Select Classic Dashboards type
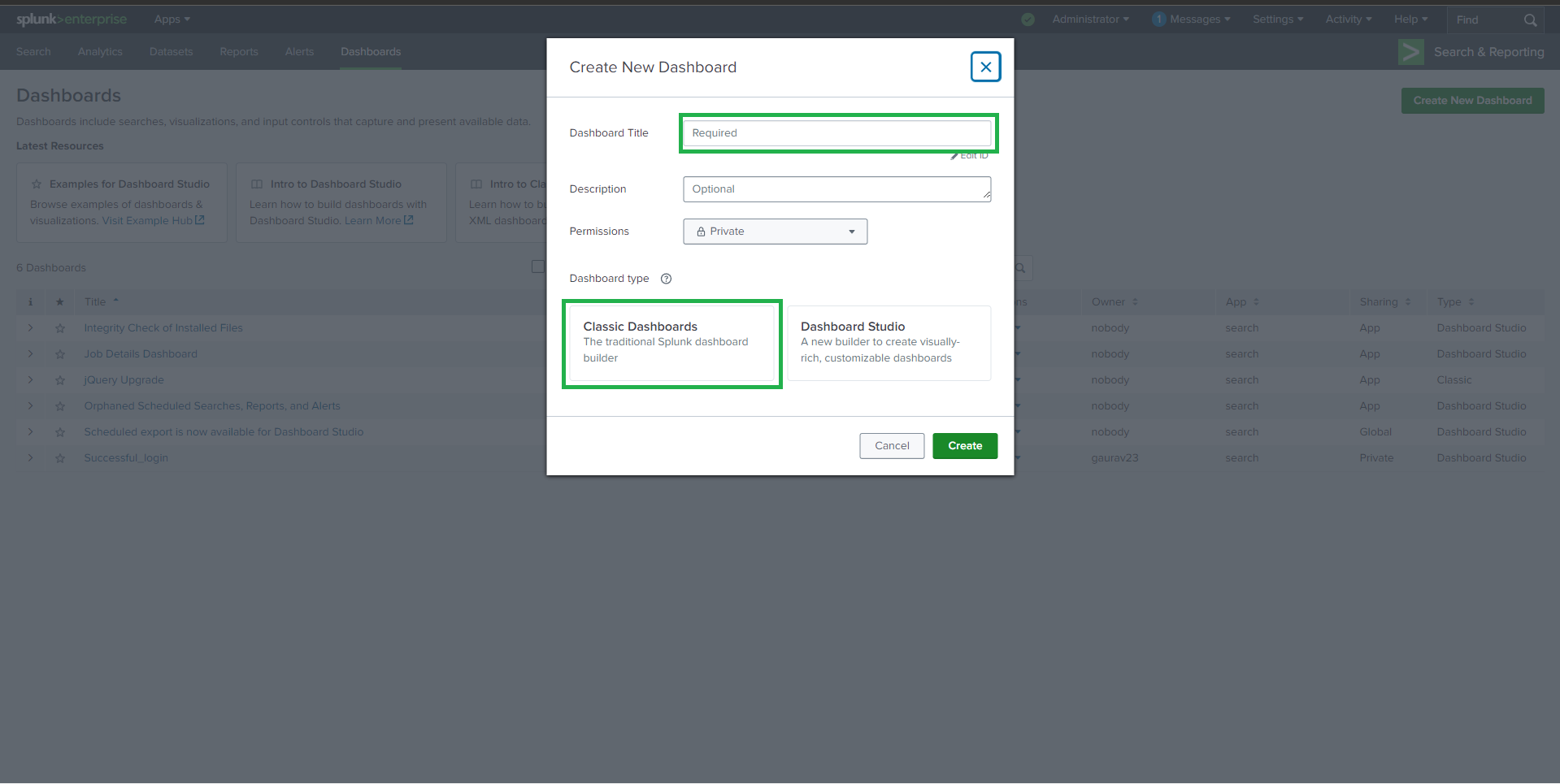Viewport: 1560px width, 784px height. tap(671, 343)
